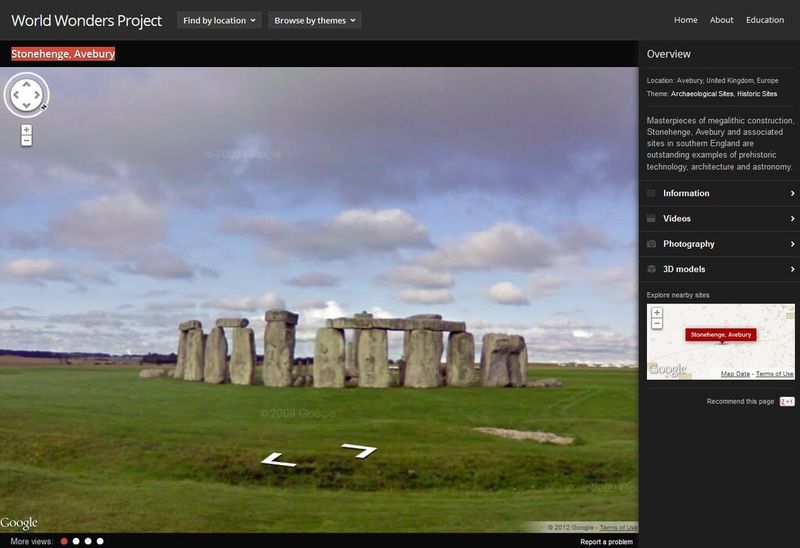800x548 pixels.
Task: Click the Photography label in the Overview panel
Action: pos(689,244)
